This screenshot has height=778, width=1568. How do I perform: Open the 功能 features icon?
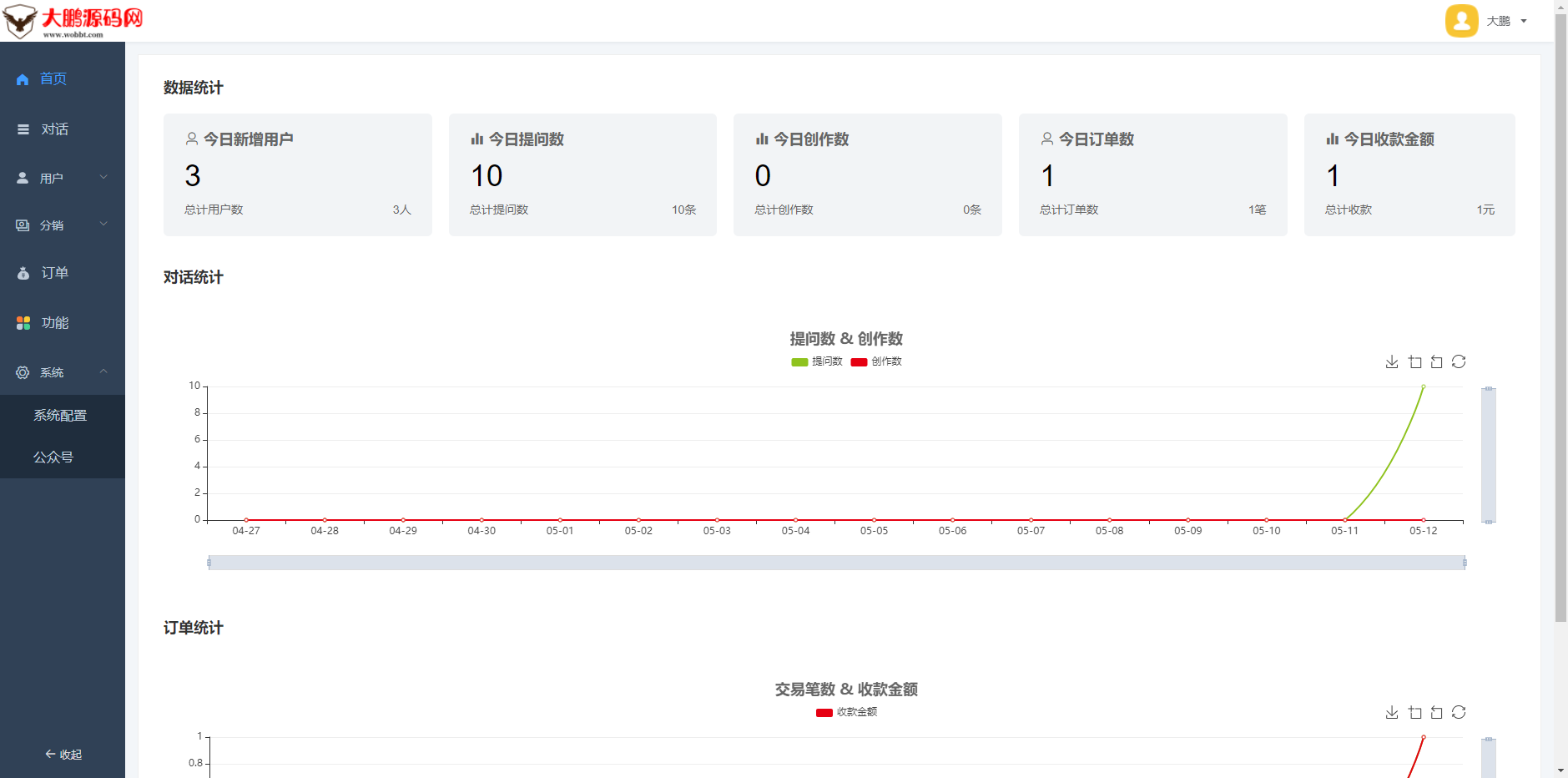(22, 322)
